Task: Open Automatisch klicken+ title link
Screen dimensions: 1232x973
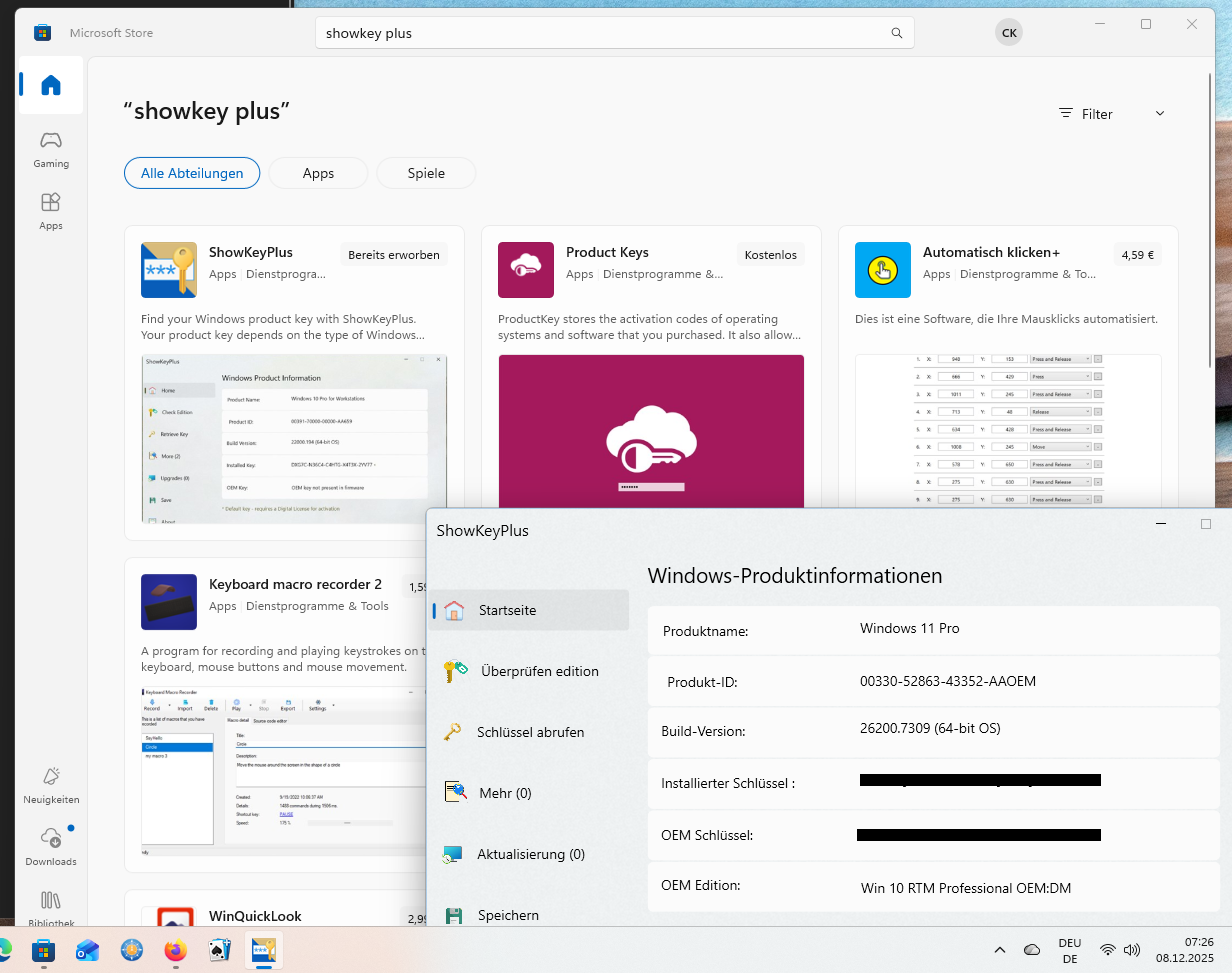Action: 991,252
